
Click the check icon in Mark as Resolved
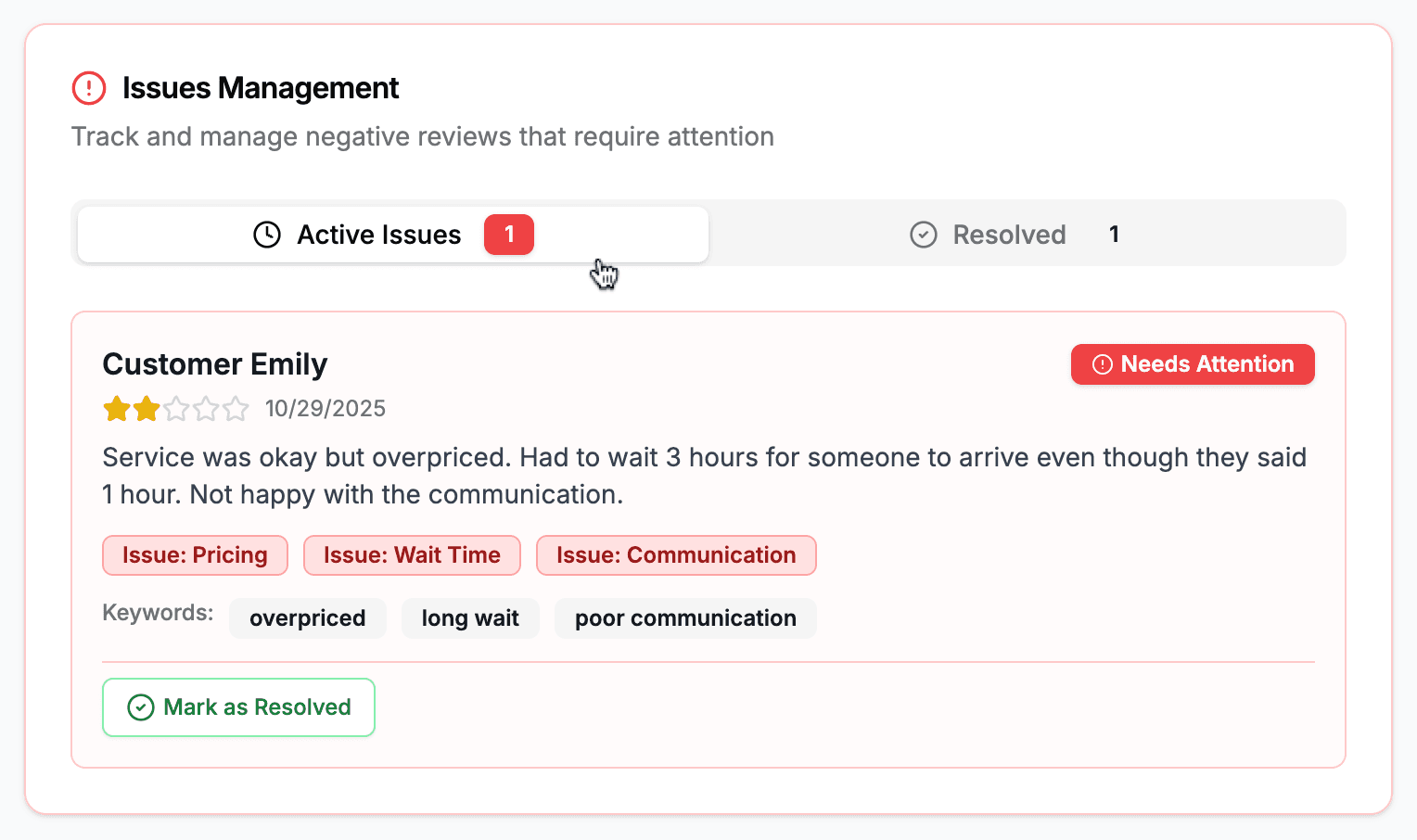139,707
